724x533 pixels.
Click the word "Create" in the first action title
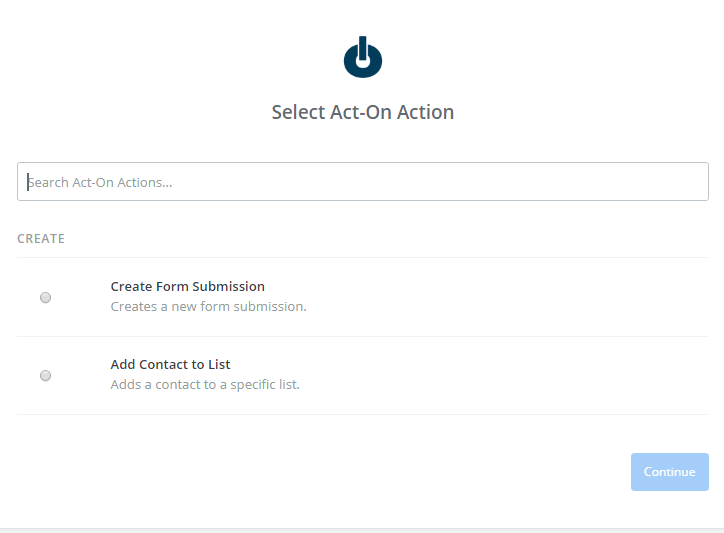[131, 286]
